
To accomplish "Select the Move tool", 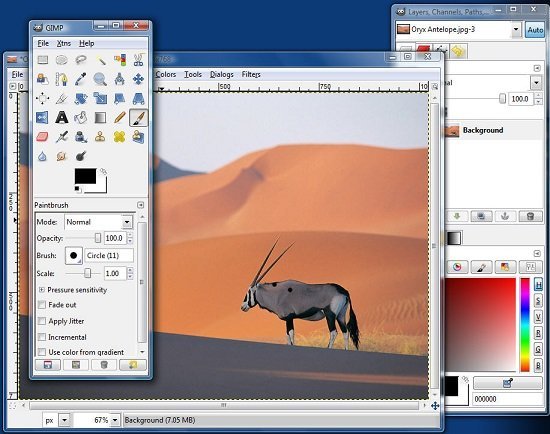I will point(138,79).
